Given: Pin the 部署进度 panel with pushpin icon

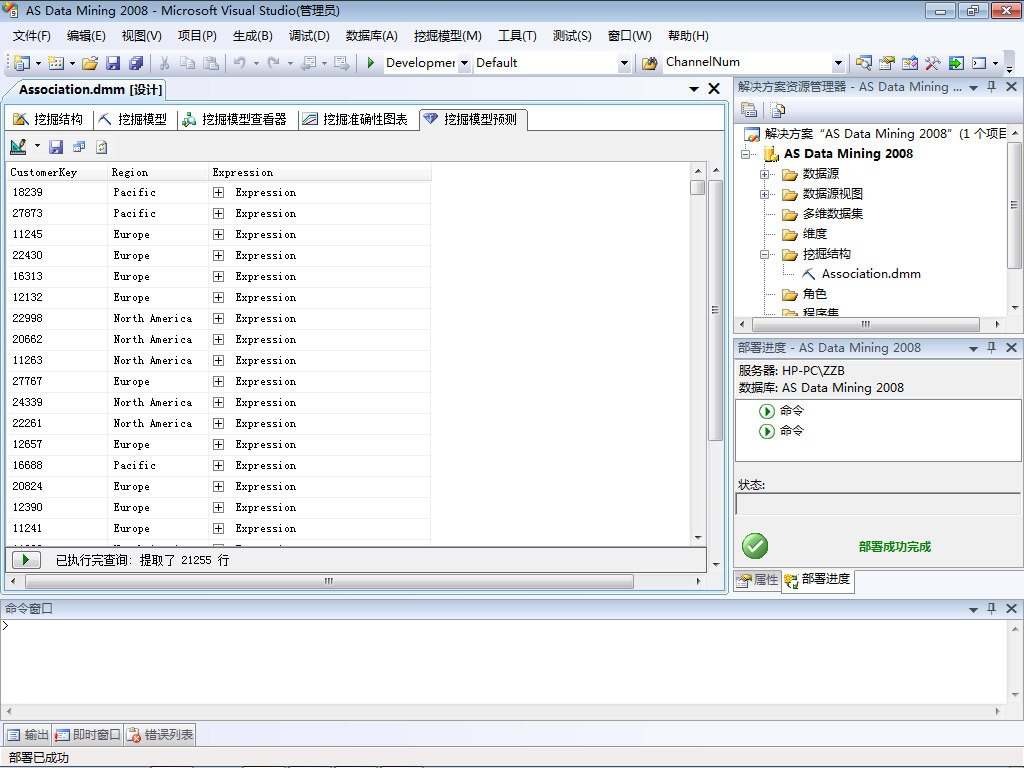Looking at the screenshot, I should 991,347.
